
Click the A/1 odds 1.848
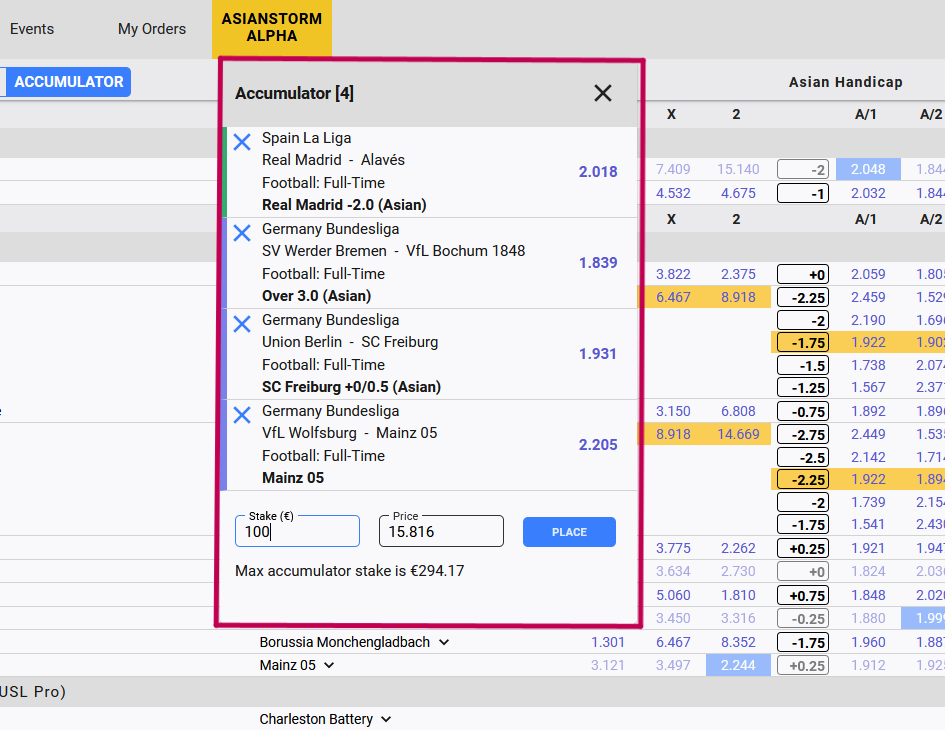[x=868, y=596]
